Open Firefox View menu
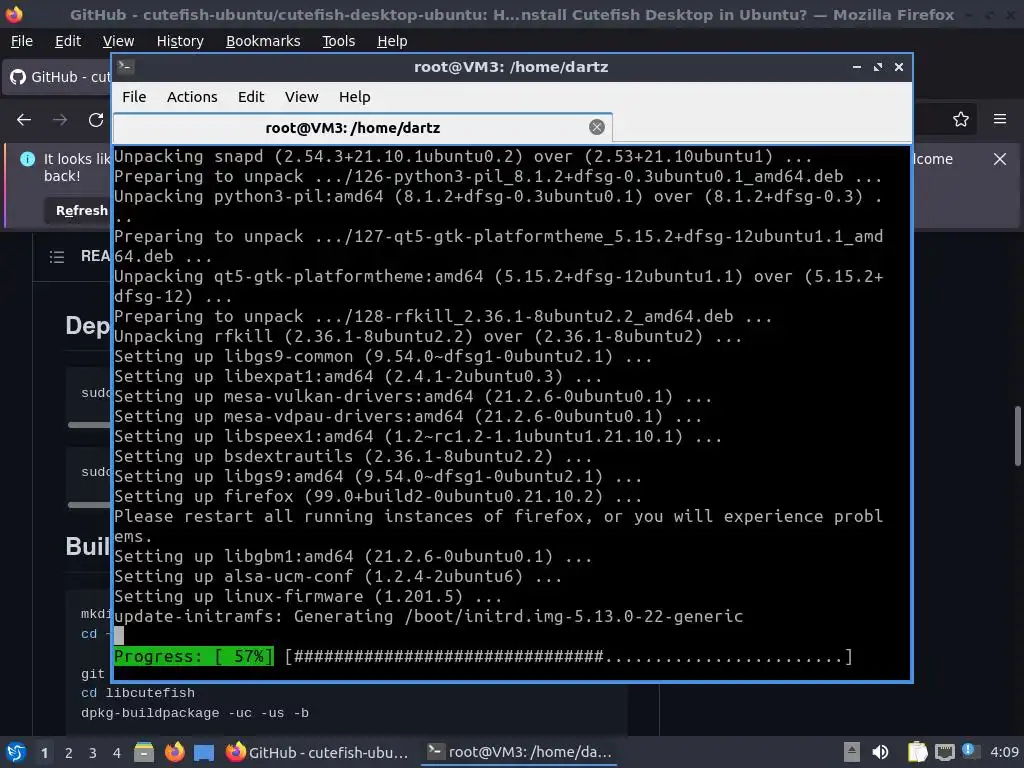Screen dimensions: 1024x768 pyautogui.click(x=118, y=41)
